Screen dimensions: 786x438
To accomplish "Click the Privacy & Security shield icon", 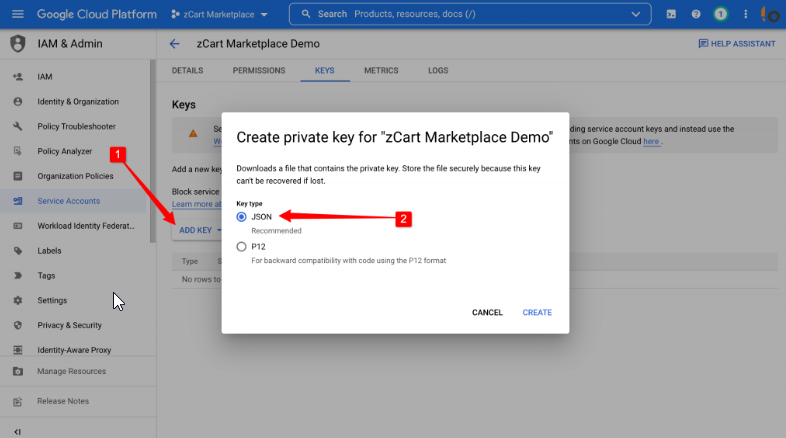I will [18, 325].
